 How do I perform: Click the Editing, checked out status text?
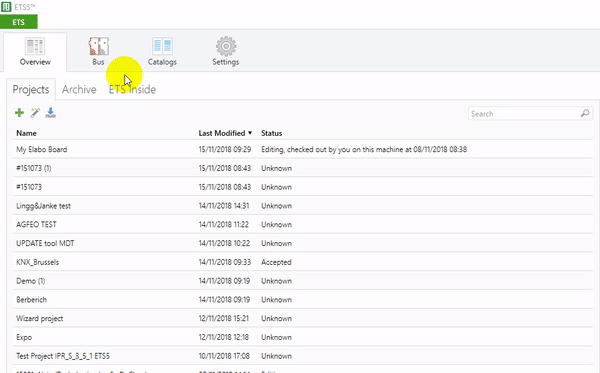[x=364, y=149]
